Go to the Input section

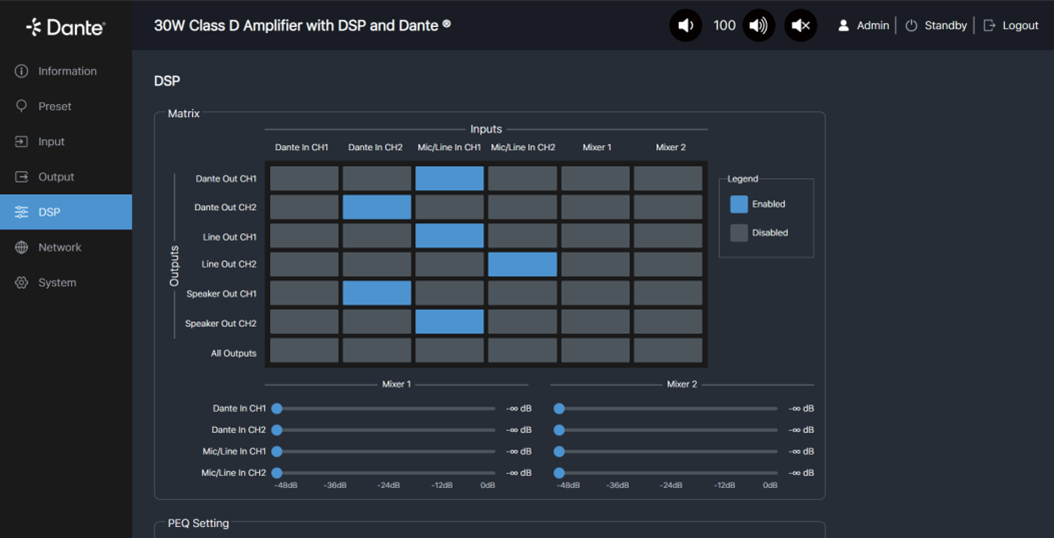(51, 142)
